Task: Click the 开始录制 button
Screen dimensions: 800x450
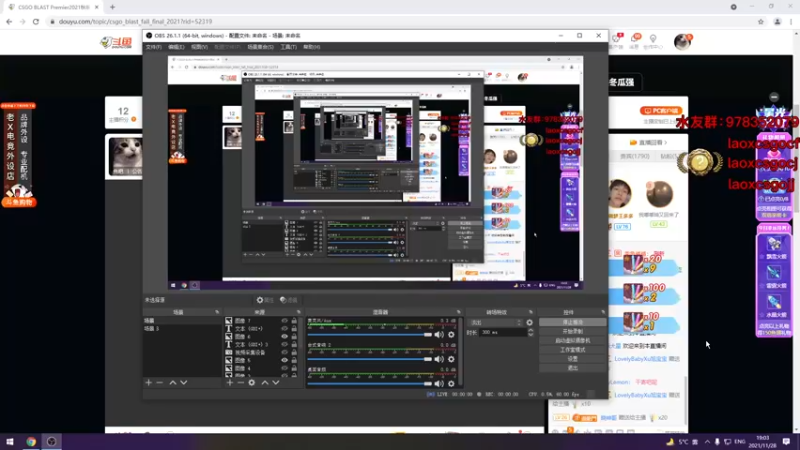Action: coord(572,332)
